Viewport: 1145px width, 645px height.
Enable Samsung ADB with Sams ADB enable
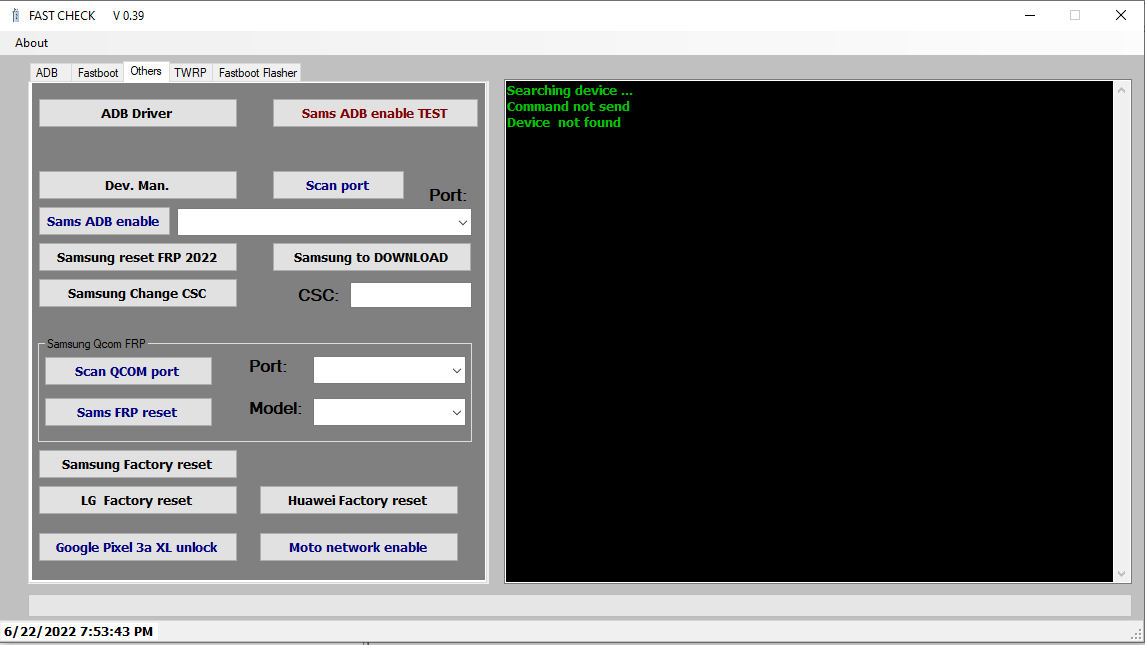[x=104, y=221]
